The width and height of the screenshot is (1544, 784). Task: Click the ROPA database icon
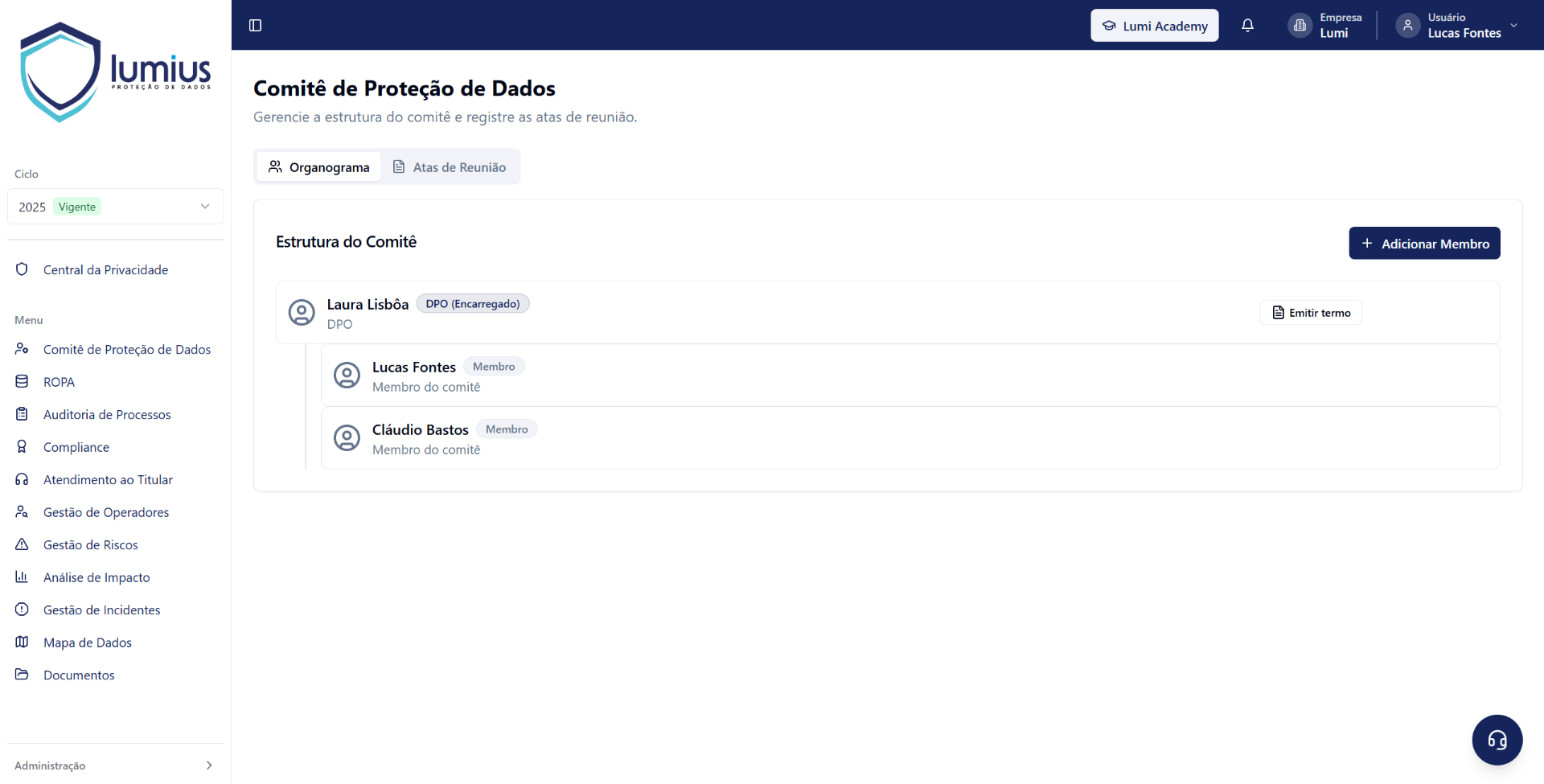coord(22,381)
